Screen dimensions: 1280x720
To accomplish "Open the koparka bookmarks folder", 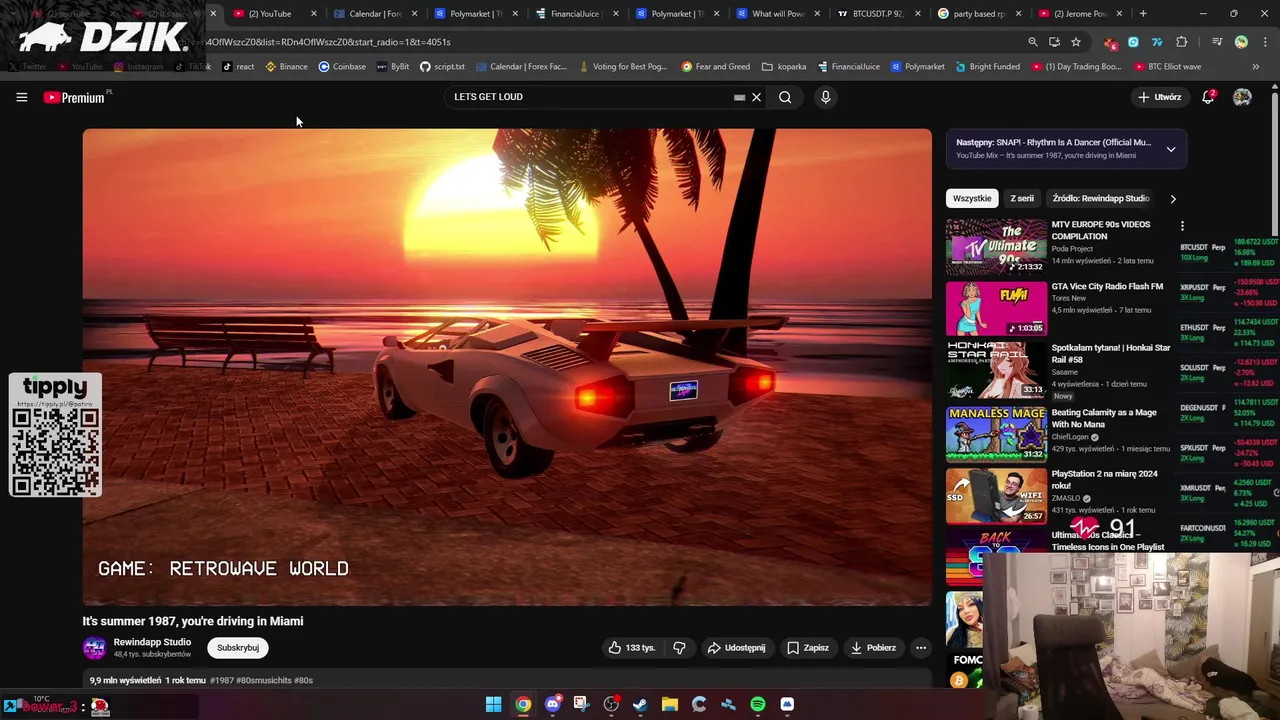I will click(784, 66).
